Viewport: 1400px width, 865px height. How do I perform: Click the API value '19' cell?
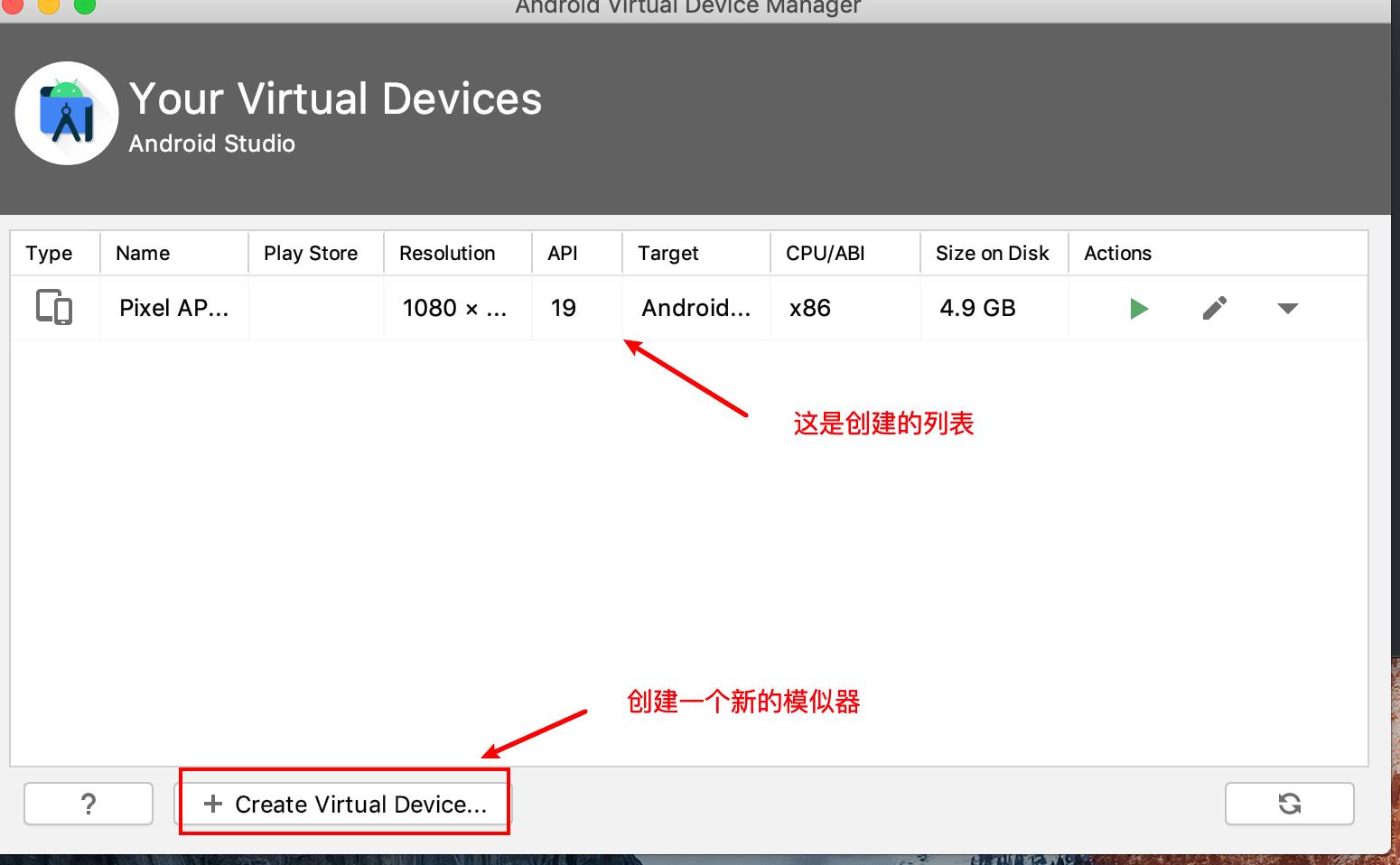(577, 308)
